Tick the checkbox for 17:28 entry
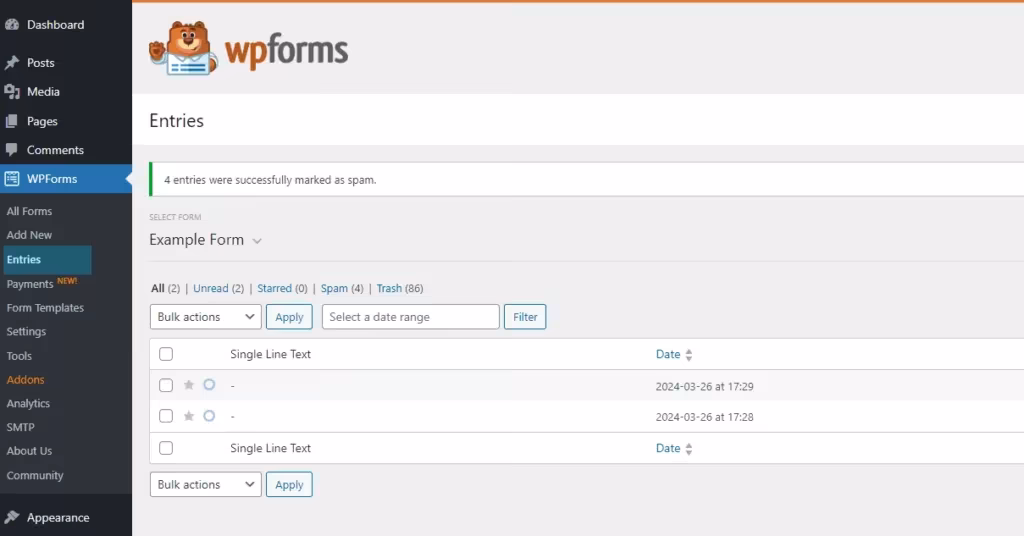The image size is (1024, 536). click(166, 416)
